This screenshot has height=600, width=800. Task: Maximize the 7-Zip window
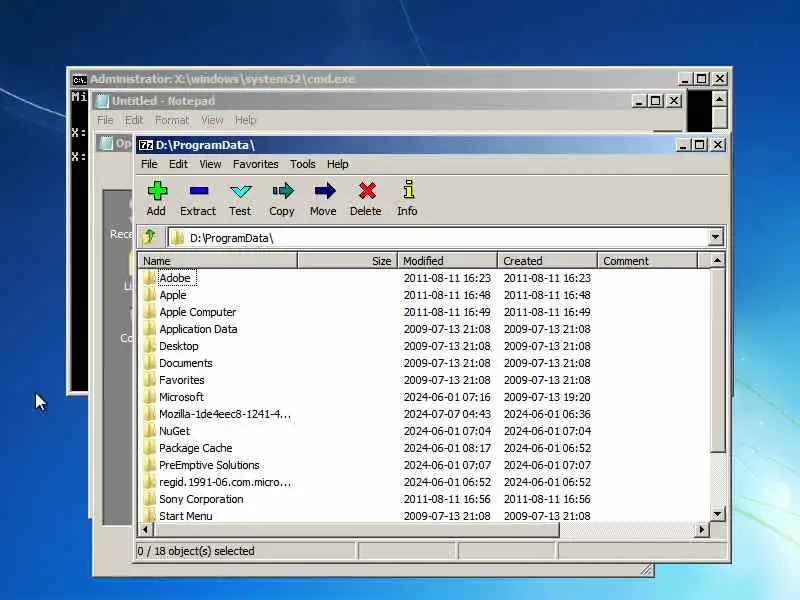[700, 145]
